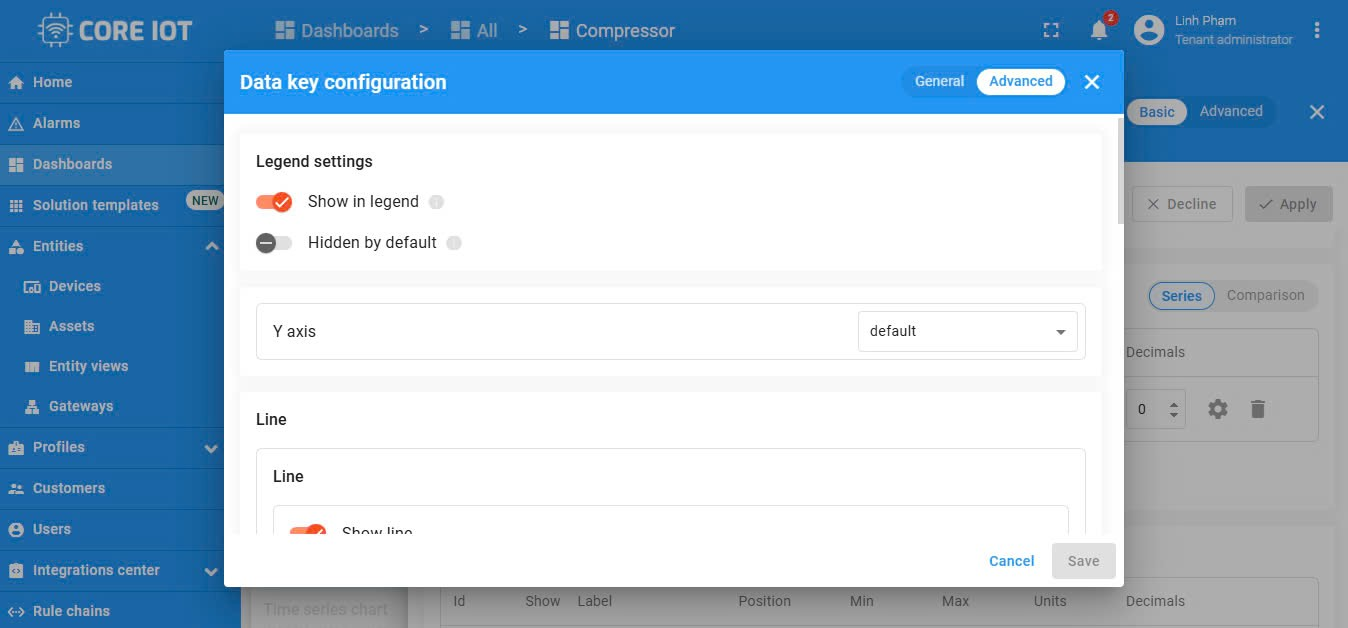Switch to the General tab
1348x628 pixels.
pos(939,81)
